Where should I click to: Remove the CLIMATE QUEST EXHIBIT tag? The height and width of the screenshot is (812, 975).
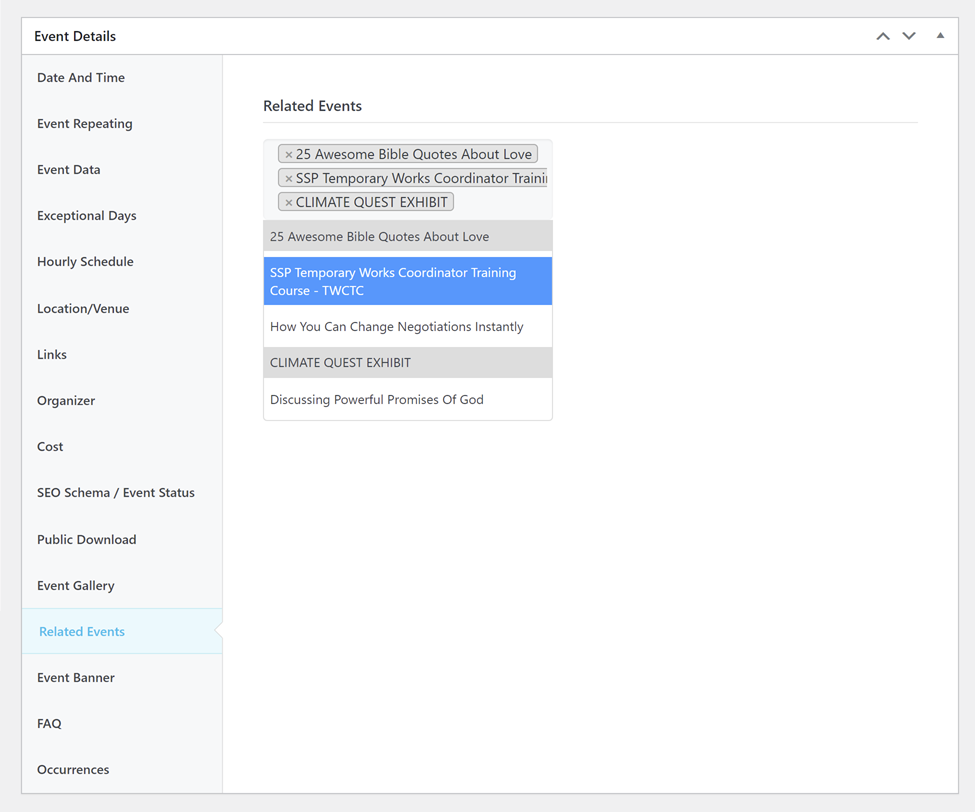pyautogui.click(x=289, y=203)
